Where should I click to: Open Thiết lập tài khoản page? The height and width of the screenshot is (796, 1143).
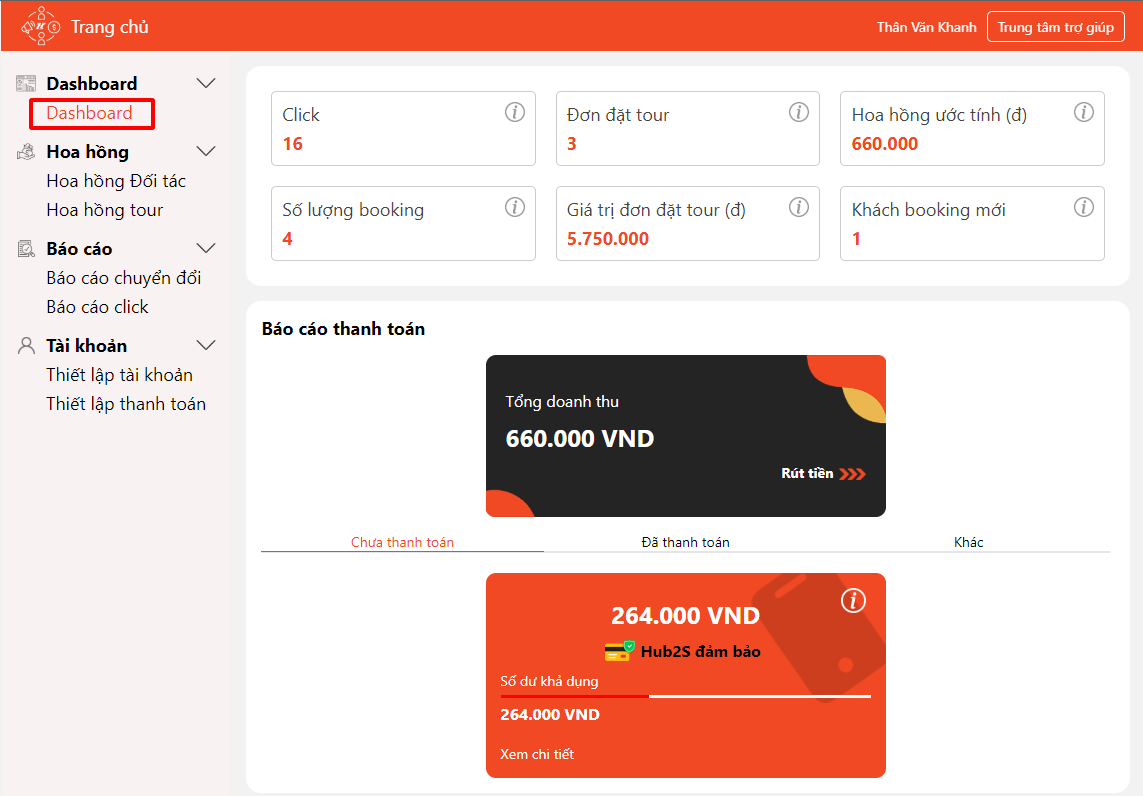120,375
